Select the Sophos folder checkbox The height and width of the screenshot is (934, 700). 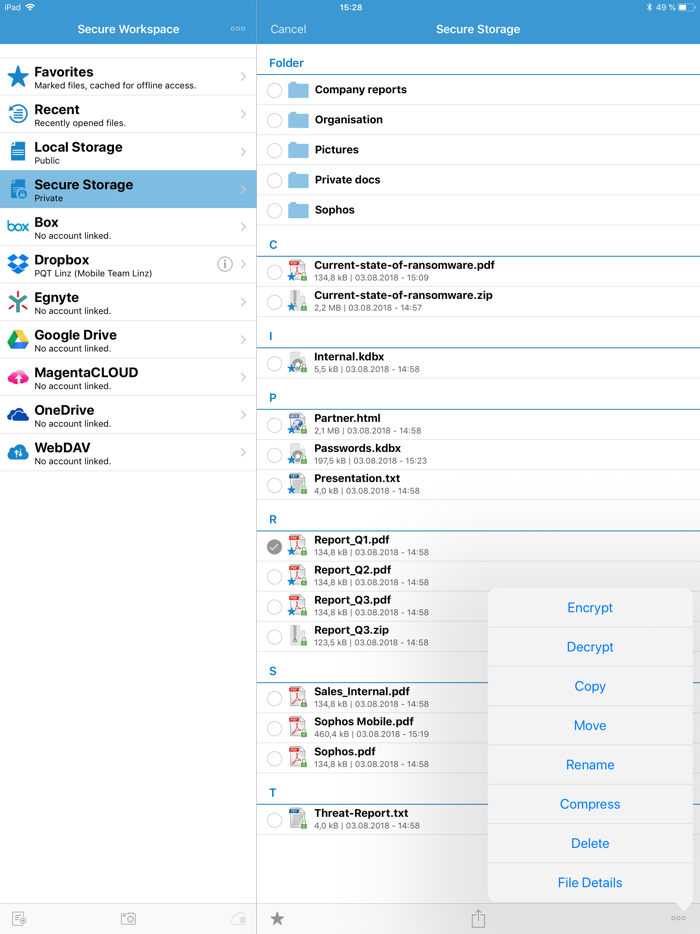[274, 210]
